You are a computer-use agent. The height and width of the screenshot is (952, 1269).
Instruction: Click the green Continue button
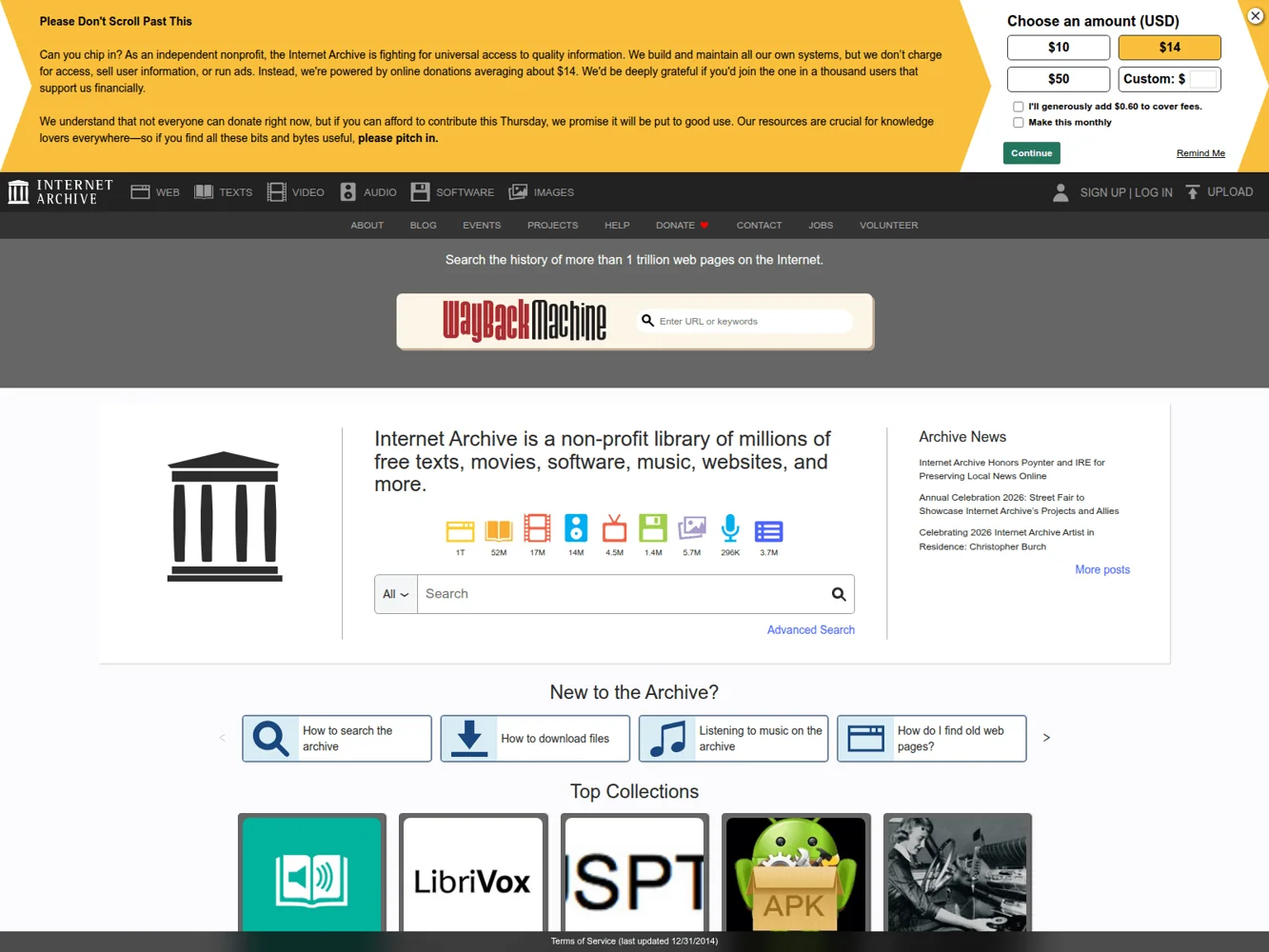1031,153
